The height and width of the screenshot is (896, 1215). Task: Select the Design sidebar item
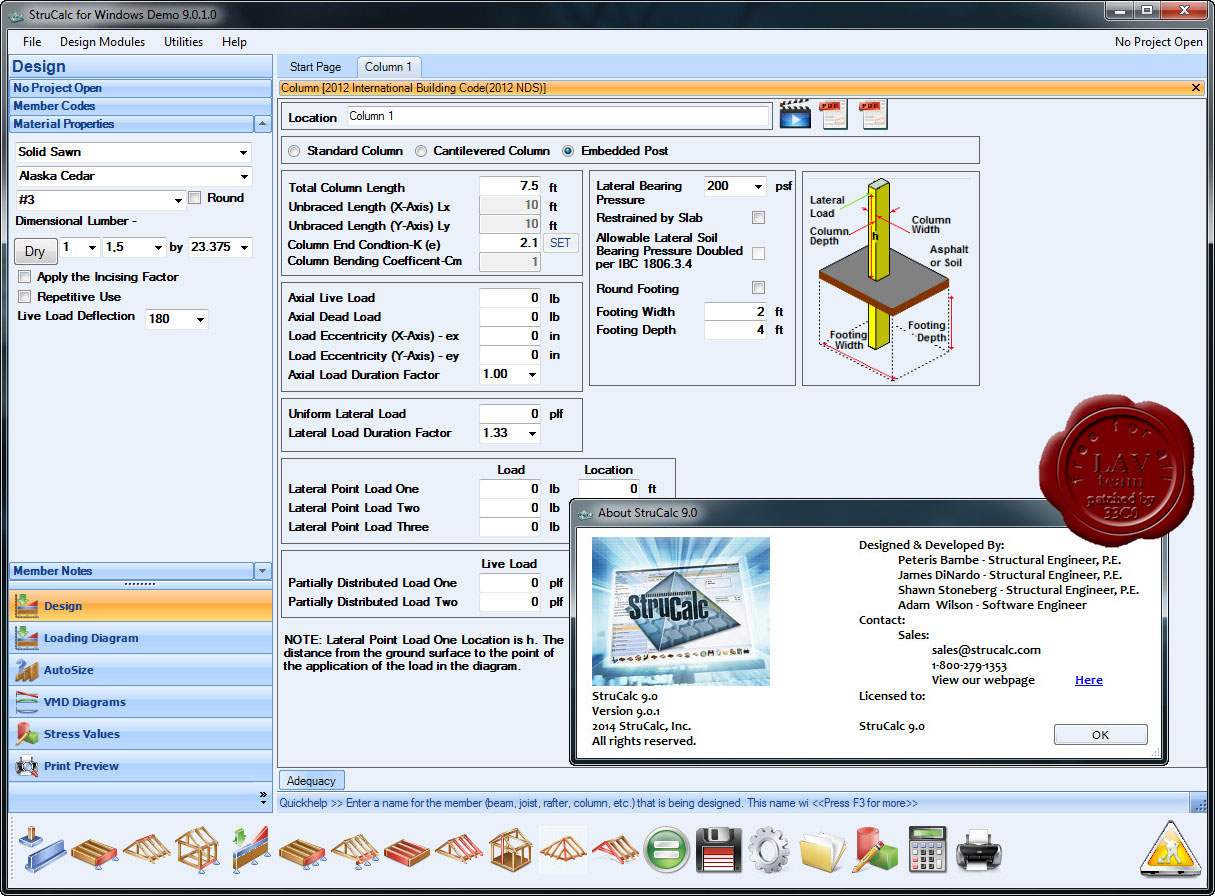(140, 606)
